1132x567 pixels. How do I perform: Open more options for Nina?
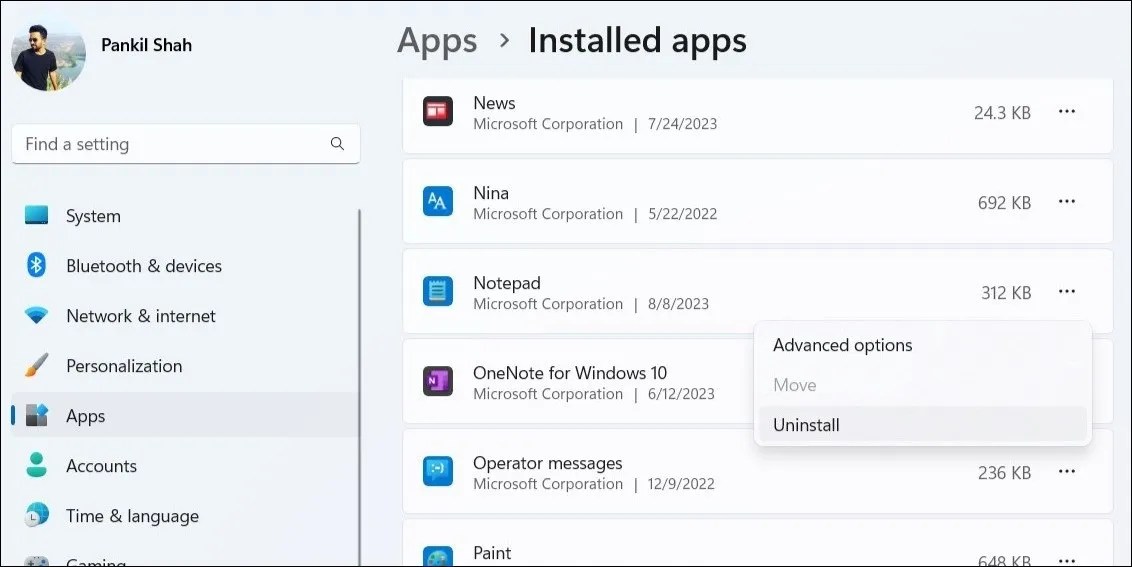coord(1066,202)
